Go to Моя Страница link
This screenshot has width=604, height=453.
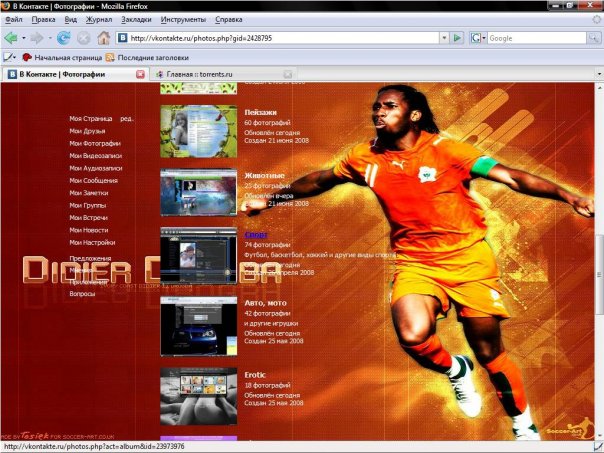(91, 119)
